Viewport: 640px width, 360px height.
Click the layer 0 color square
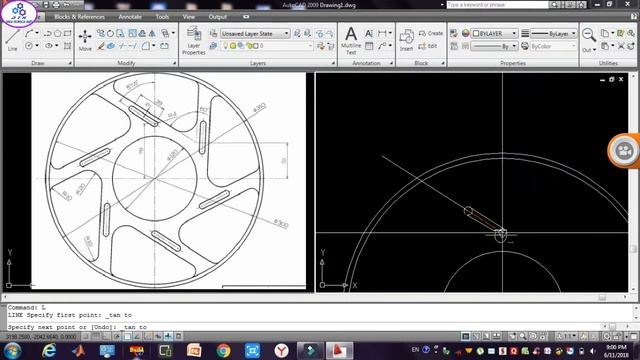click(256, 46)
